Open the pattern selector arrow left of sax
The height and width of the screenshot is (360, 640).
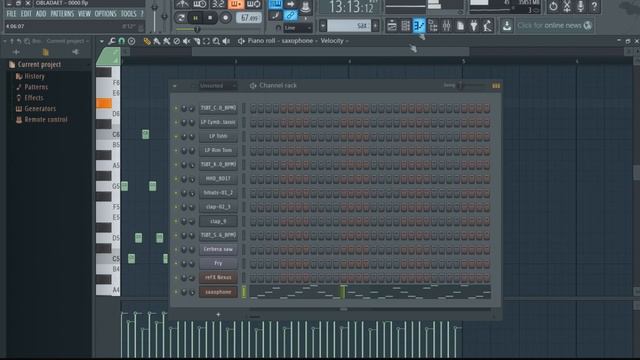click(323, 26)
